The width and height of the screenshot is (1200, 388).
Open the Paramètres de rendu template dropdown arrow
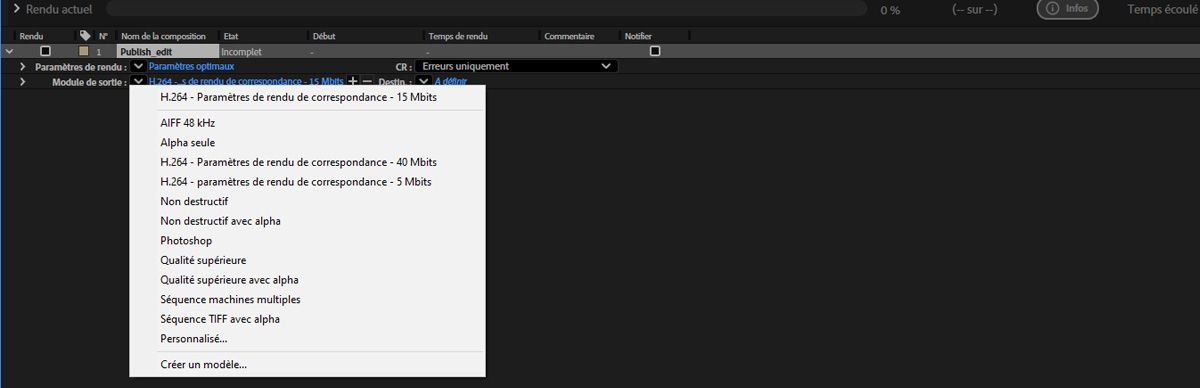point(138,66)
